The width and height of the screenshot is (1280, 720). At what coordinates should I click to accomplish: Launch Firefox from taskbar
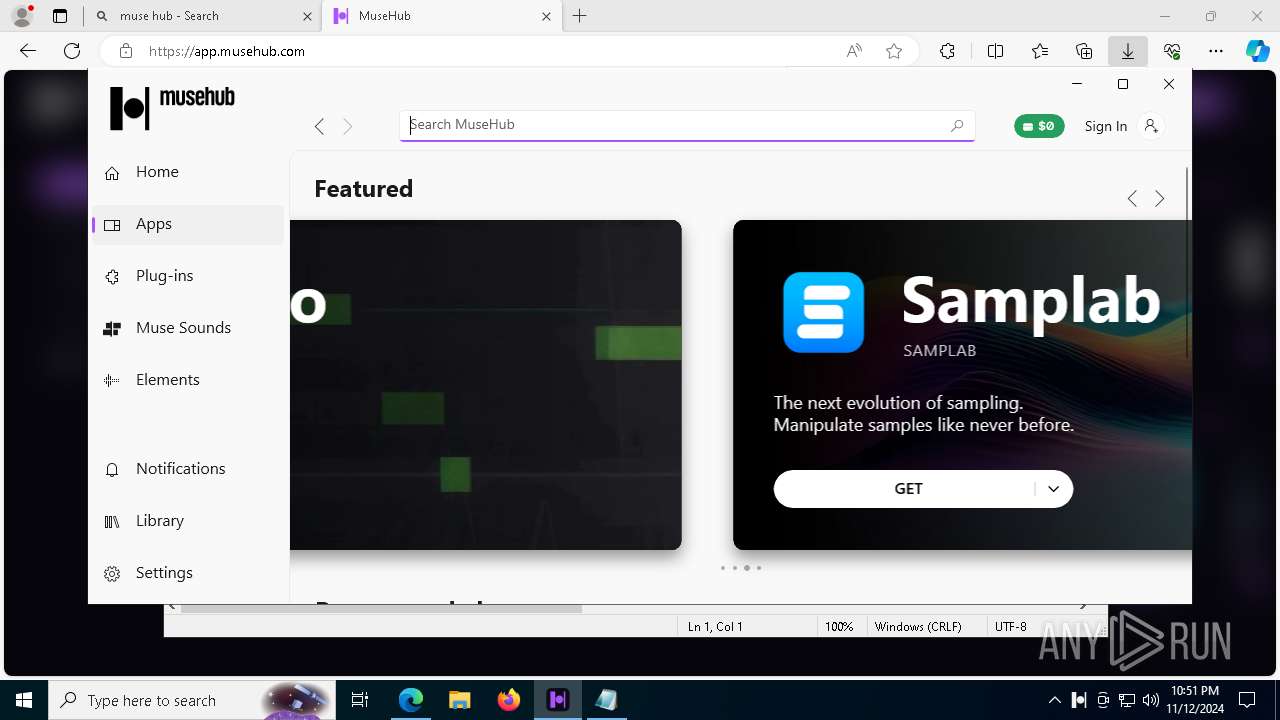coord(509,700)
